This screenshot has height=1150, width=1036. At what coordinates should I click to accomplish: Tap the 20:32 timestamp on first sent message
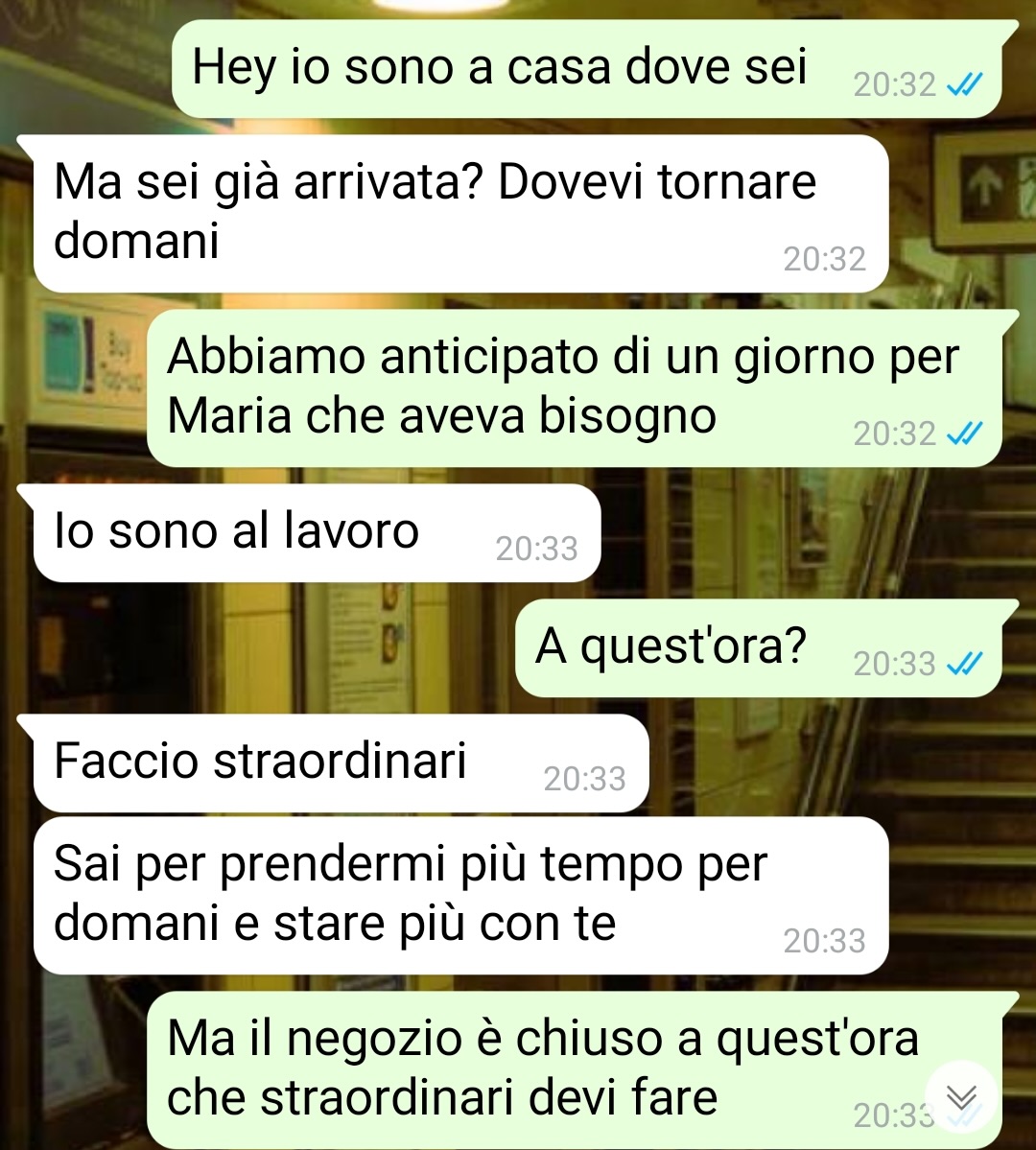(x=894, y=85)
